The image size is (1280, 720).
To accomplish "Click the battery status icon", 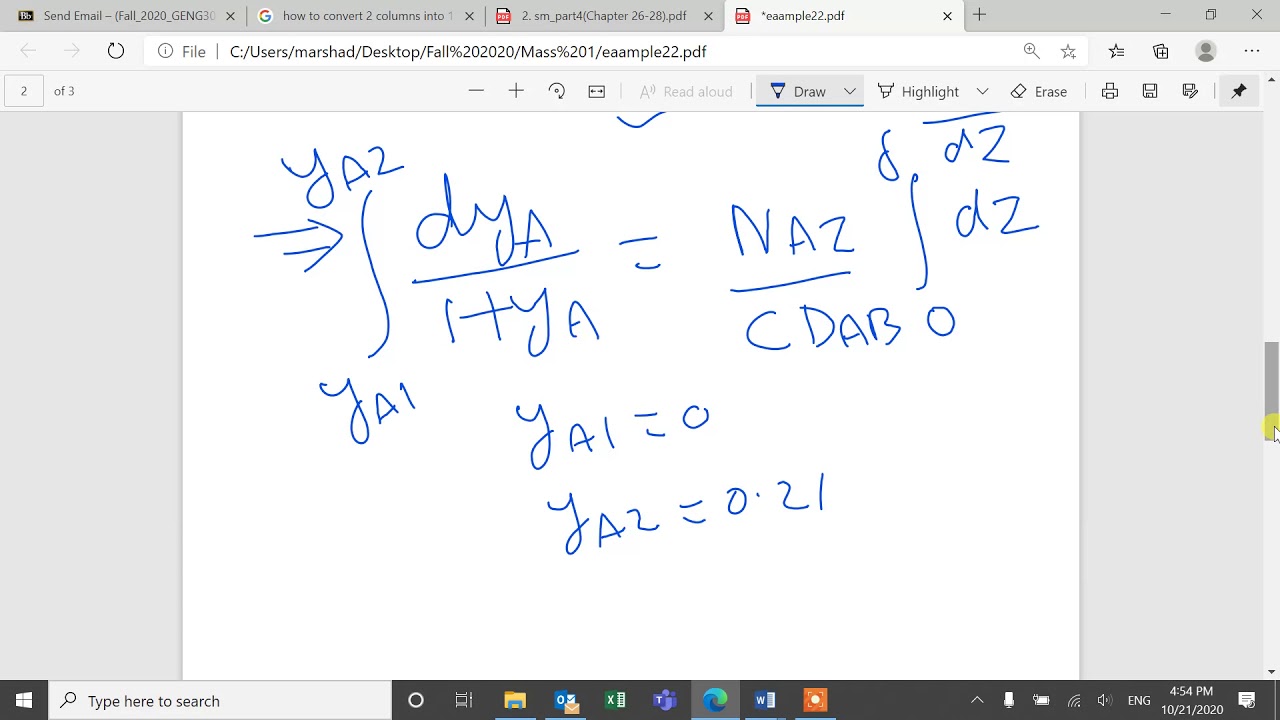I will click(x=1041, y=700).
